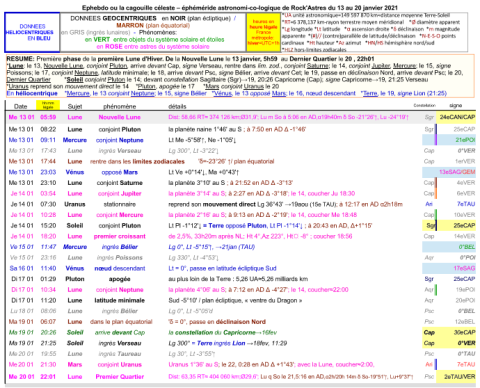The width and height of the screenshot is (480, 388).
Task: Select the Premier Quartier row at 22:01
Action: click(x=240, y=377)
